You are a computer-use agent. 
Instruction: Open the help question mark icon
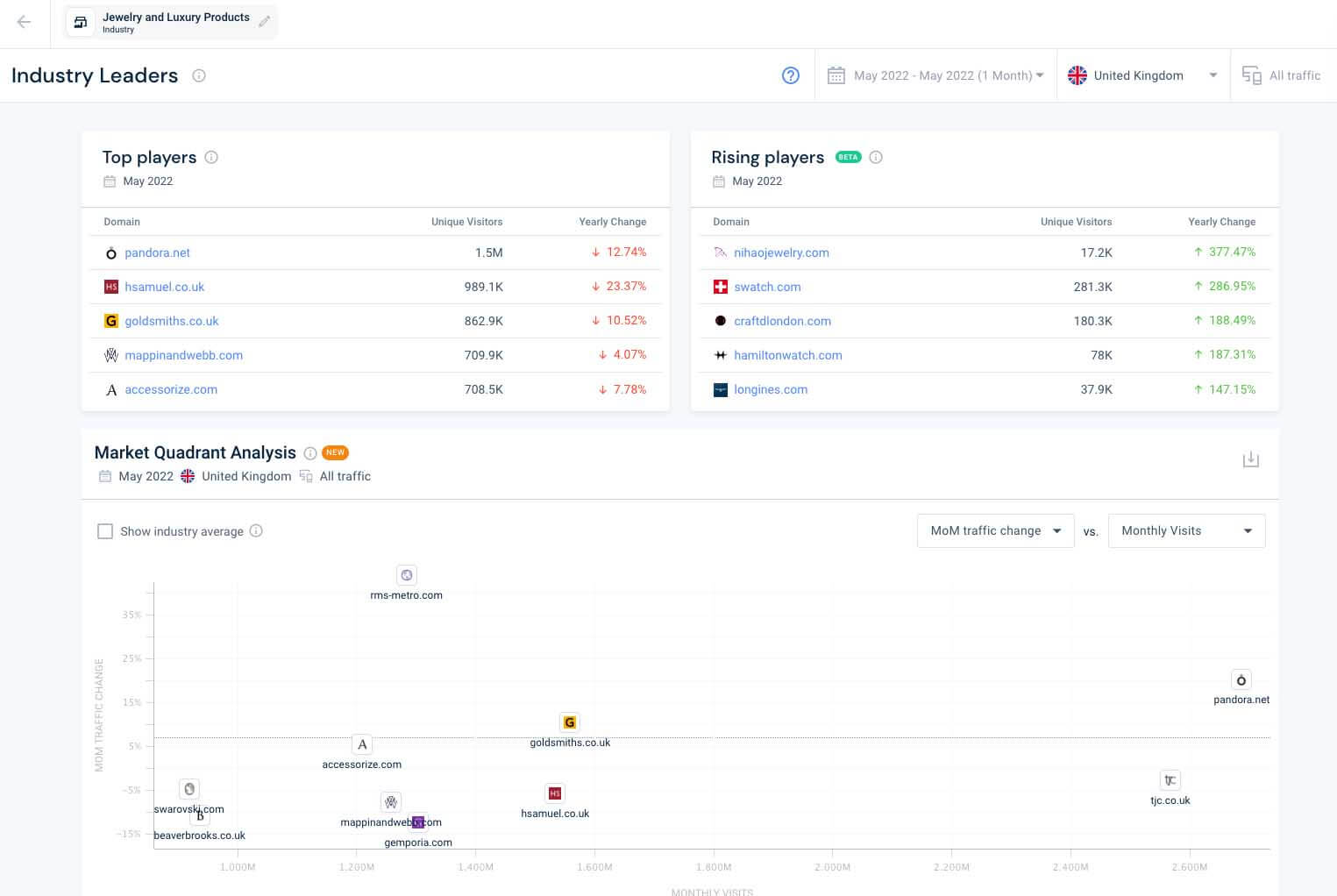click(x=791, y=75)
